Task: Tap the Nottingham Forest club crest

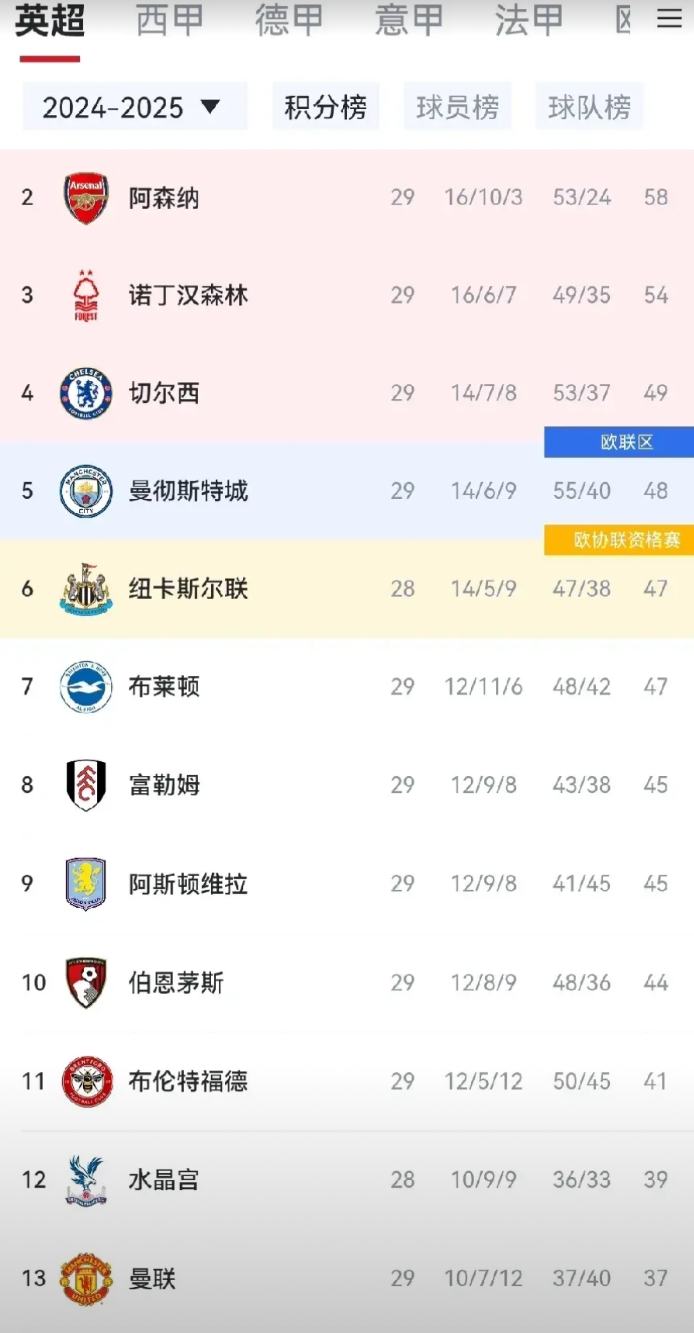Action: [86, 296]
